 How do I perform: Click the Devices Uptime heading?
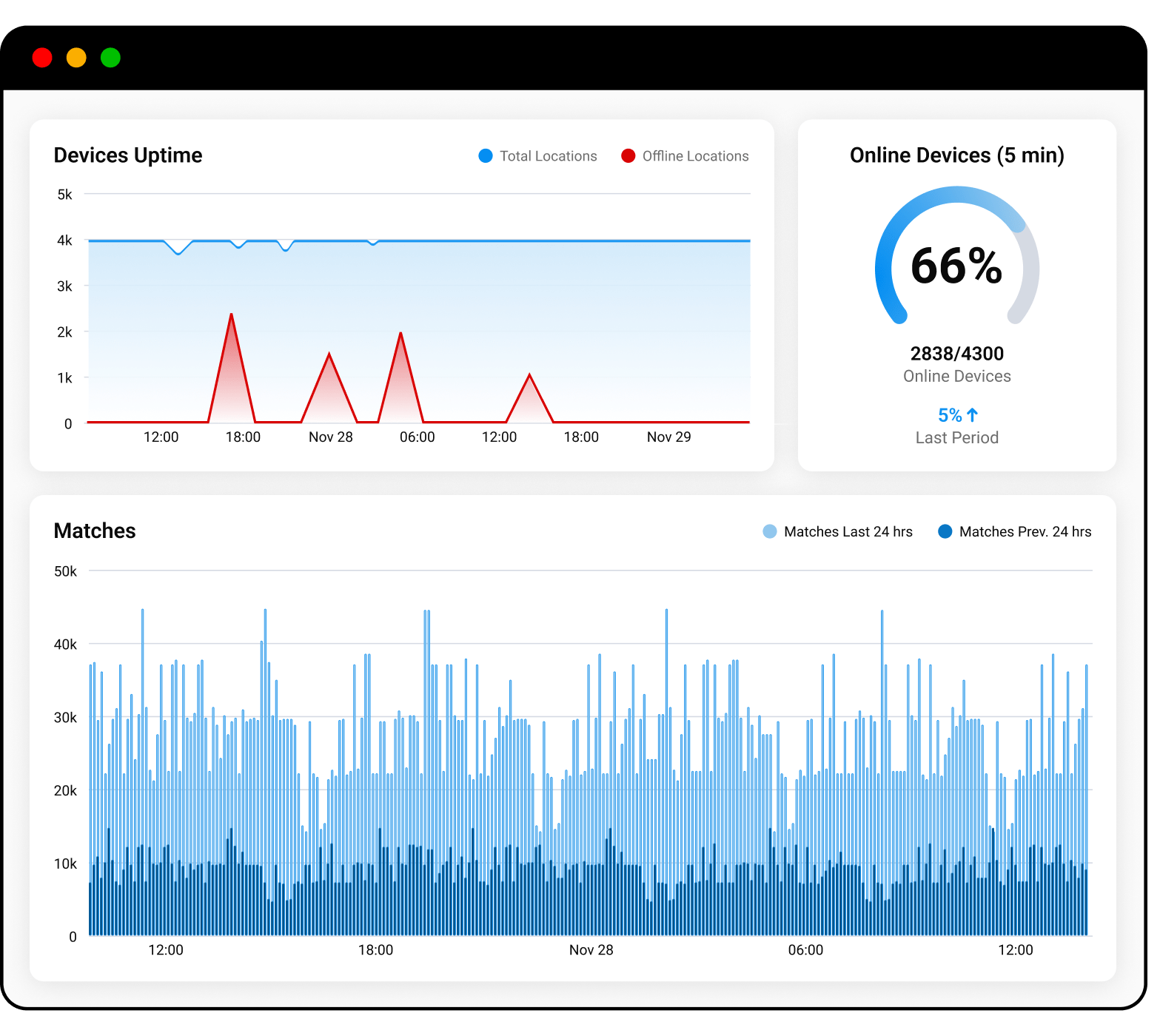128,155
